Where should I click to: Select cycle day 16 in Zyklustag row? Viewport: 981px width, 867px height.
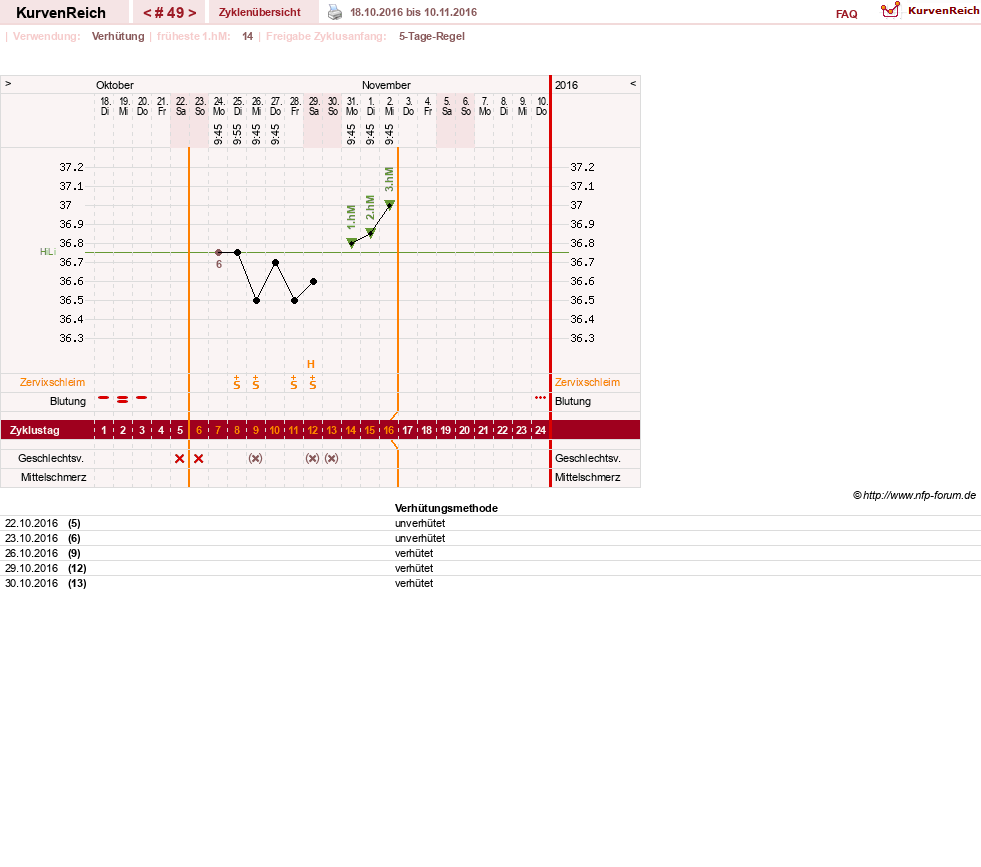(389, 430)
